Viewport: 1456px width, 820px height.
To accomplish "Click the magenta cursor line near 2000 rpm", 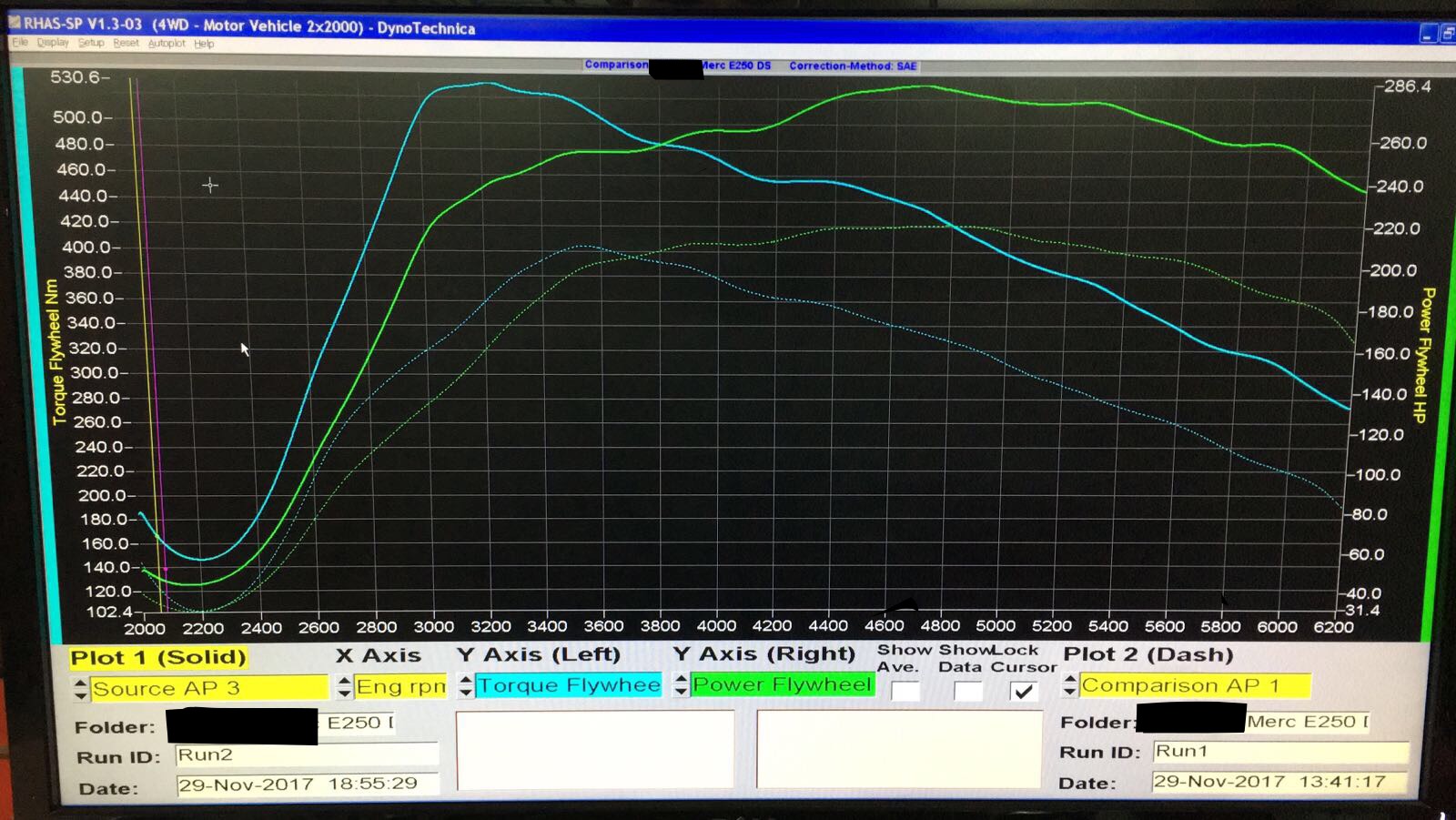I will (151, 346).
